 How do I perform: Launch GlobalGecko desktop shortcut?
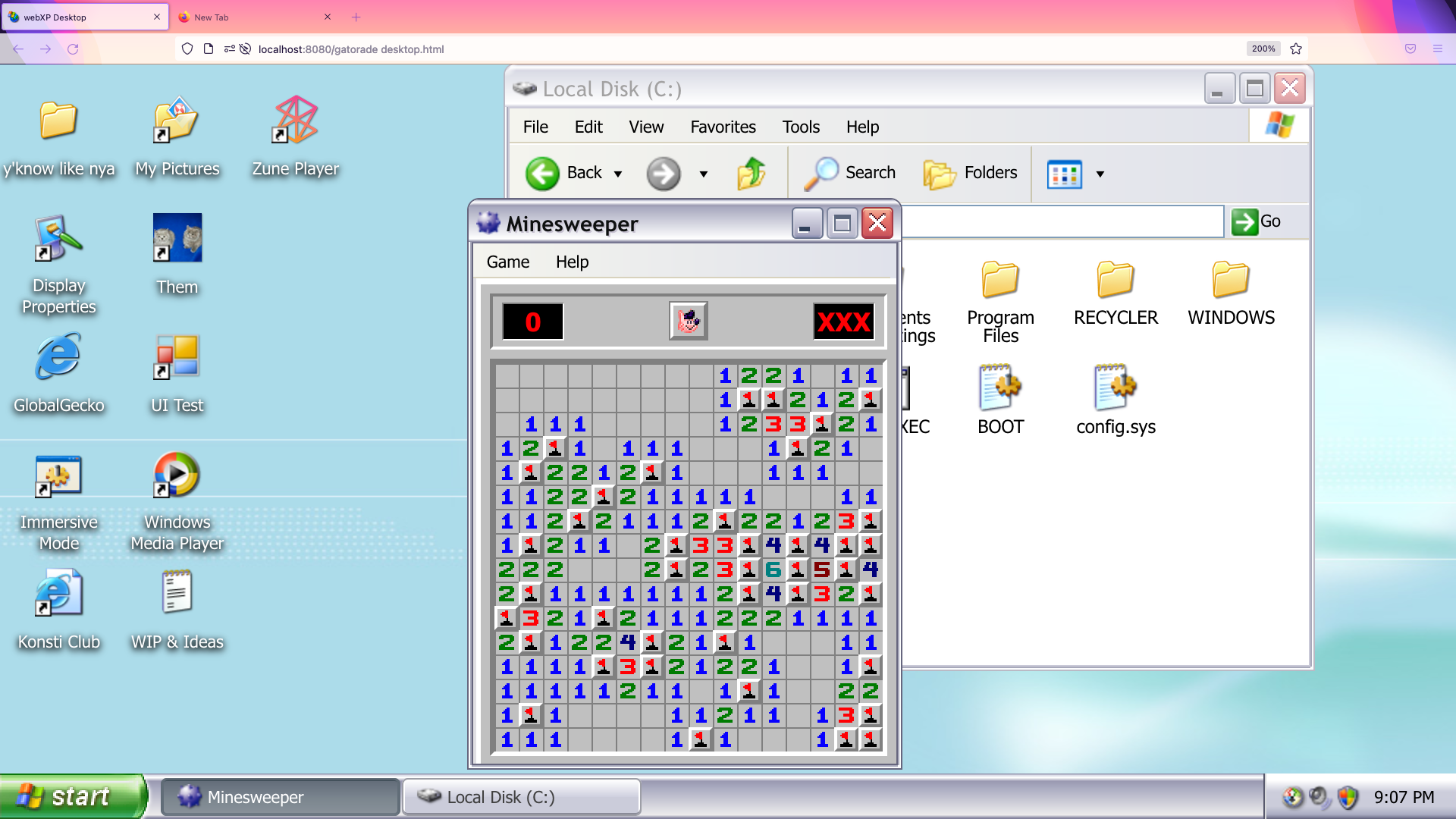(x=58, y=356)
